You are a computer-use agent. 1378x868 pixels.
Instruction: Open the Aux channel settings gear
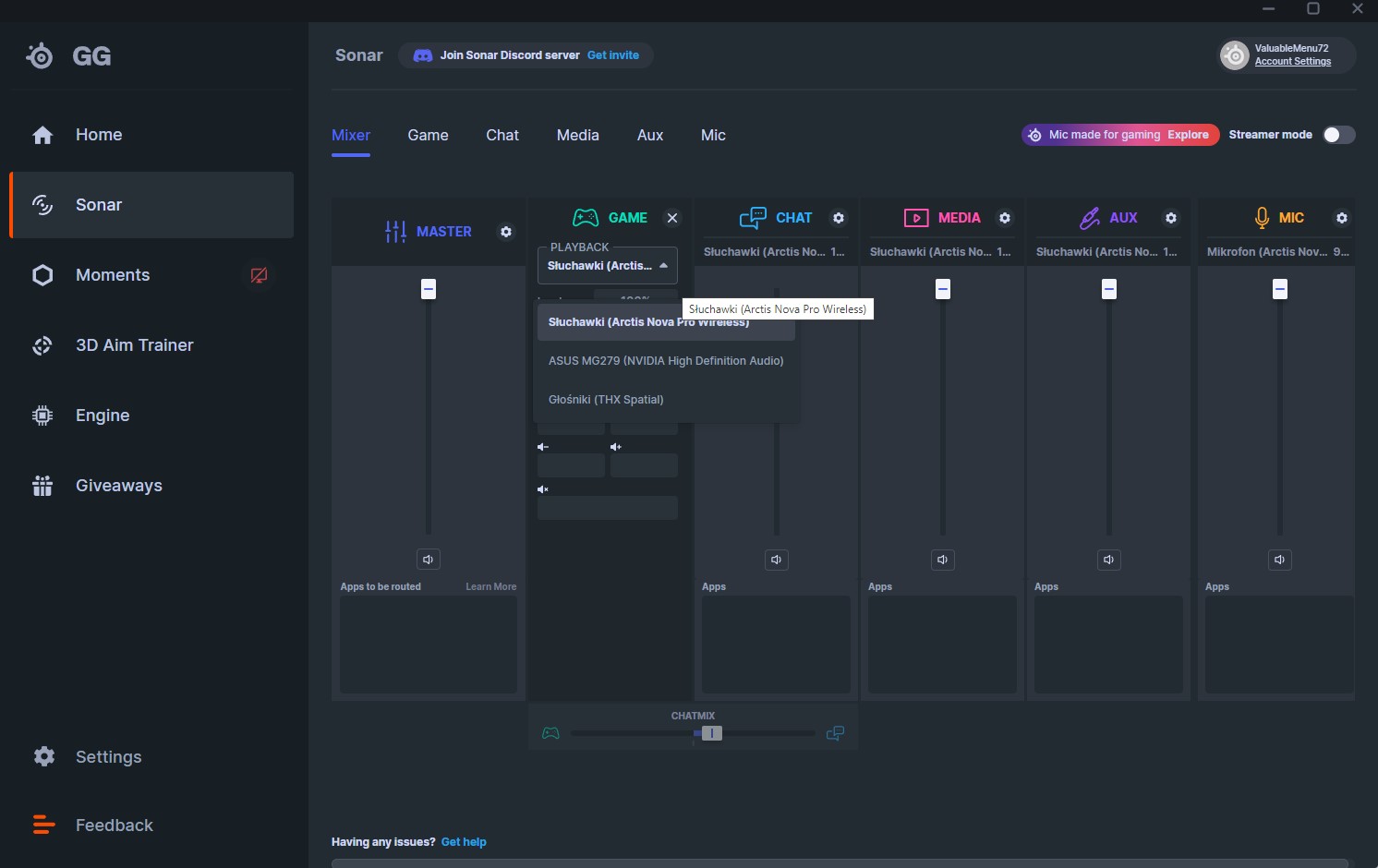tap(1171, 218)
